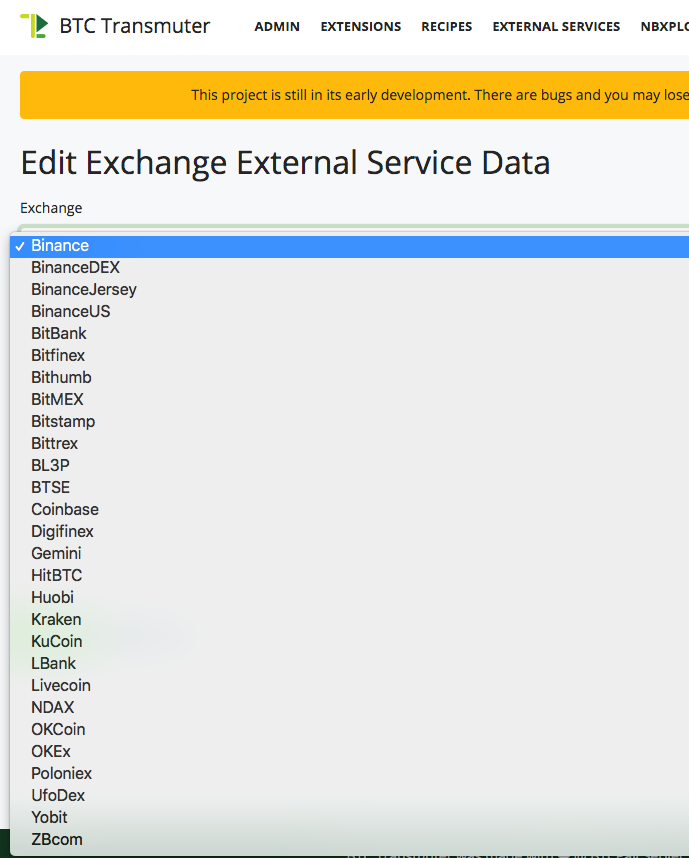
Task: Pick the BinanceUS option
Action: pyautogui.click(x=349, y=311)
